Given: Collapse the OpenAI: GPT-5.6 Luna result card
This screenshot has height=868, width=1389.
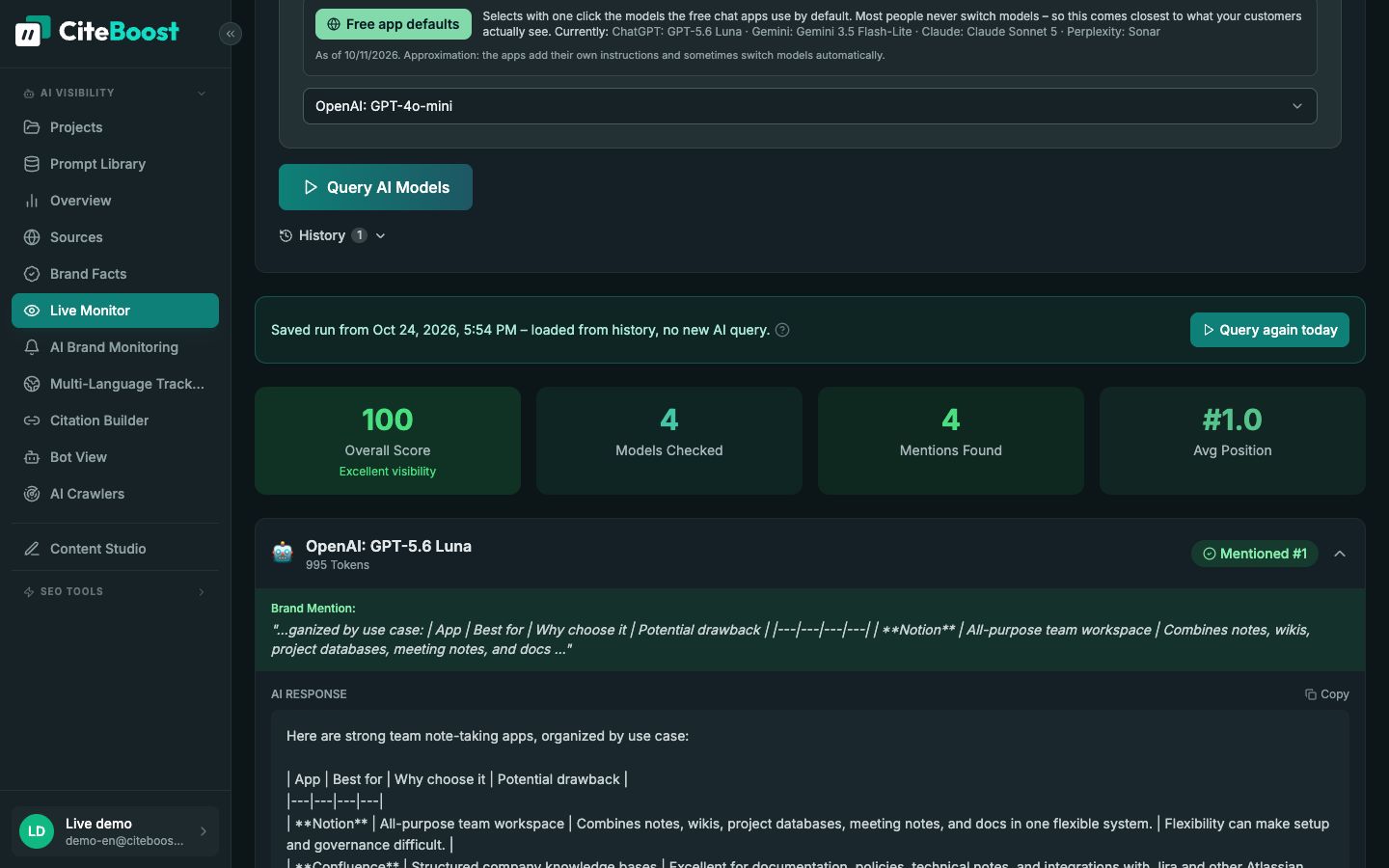Looking at the screenshot, I should coord(1340,554).
